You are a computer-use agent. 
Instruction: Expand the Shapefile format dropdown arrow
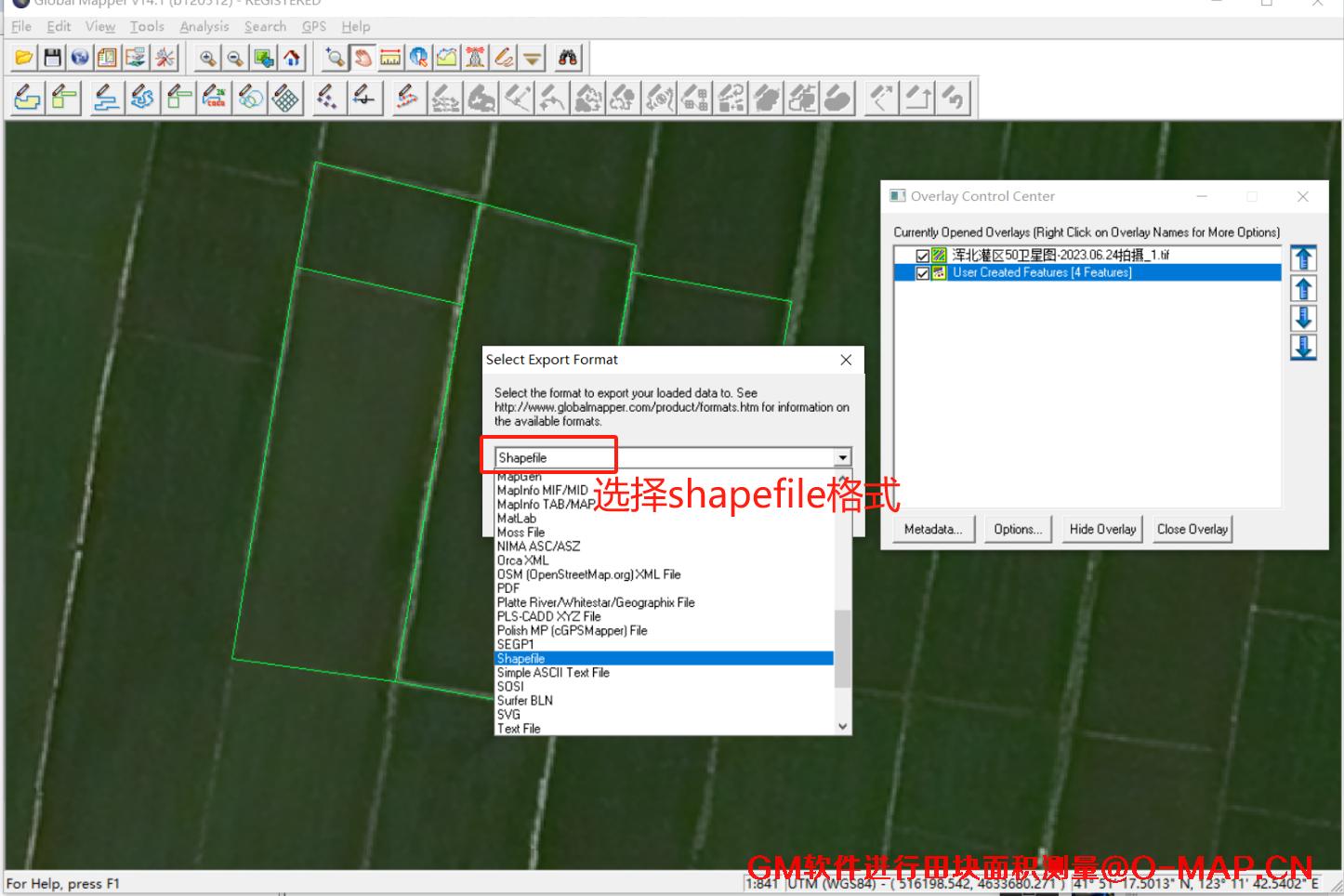click(842, 457)
